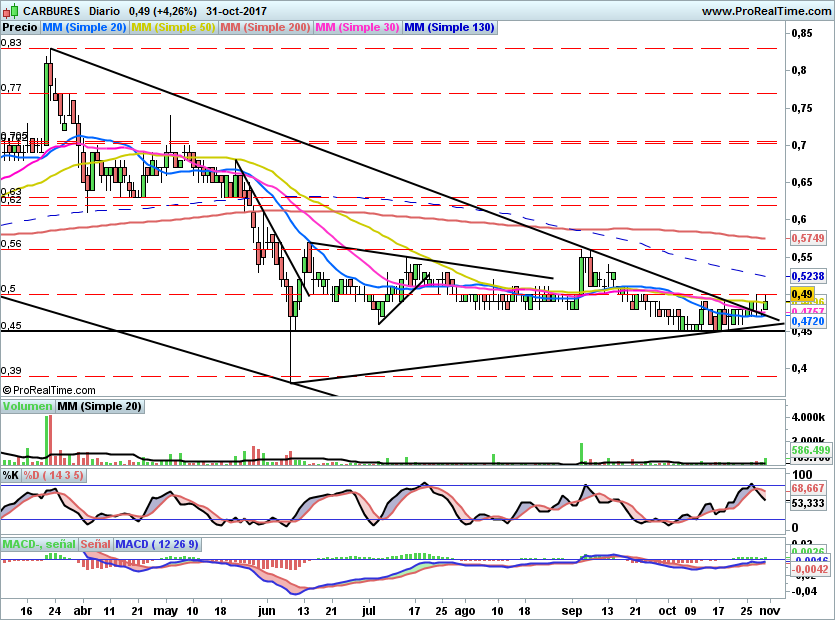Select the magenta MM (Simple 30) legend
The image size is (835, 620).
point(357,28)
